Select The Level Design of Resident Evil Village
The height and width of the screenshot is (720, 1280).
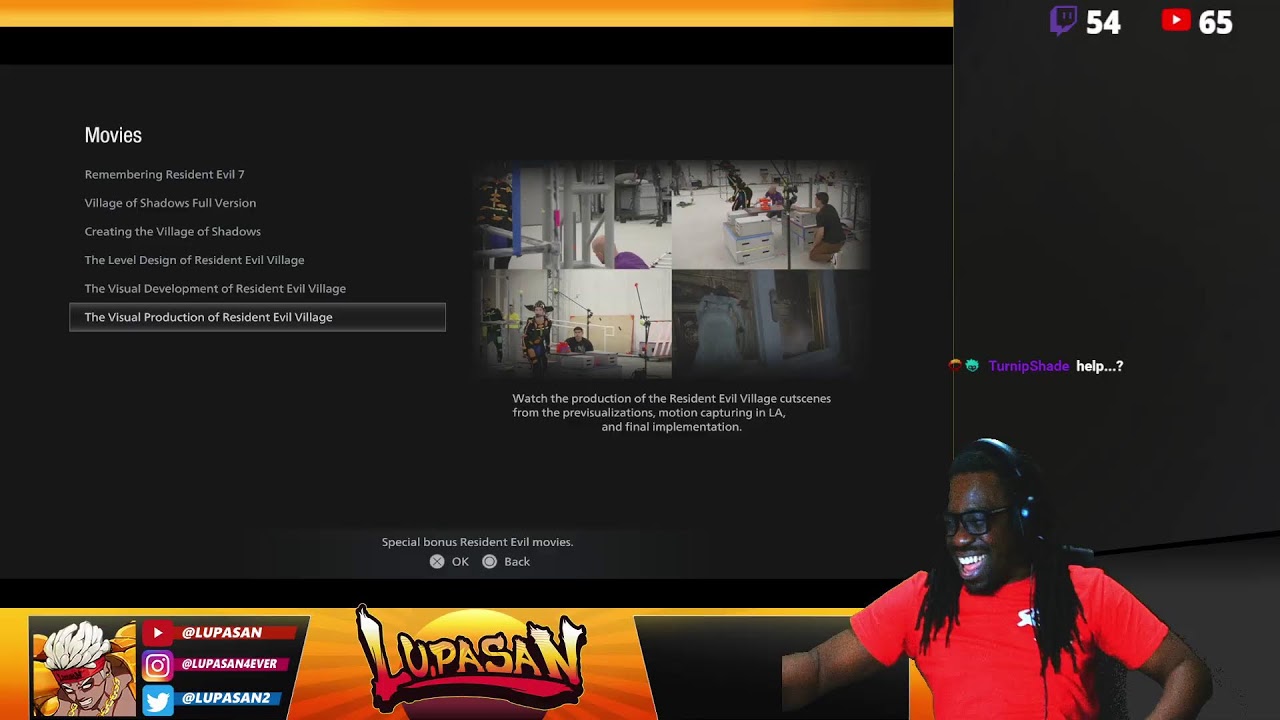coord(194,260)
